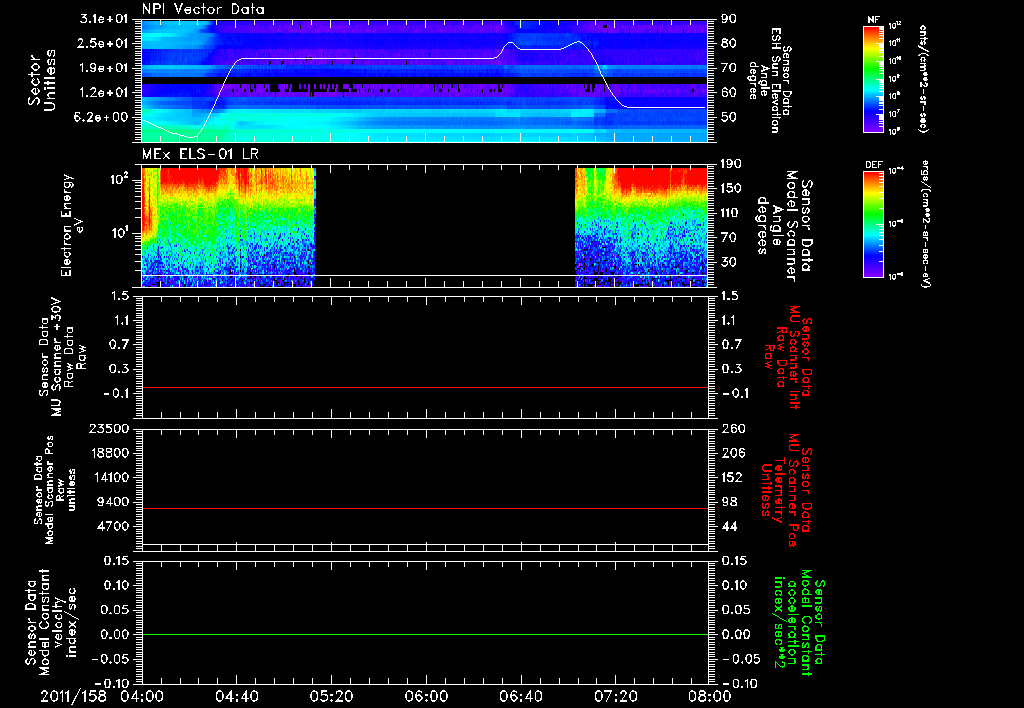This screenshot has height=708, width=1024.
Task: Click the "90" sun elevation tick
Action: [x=729, y=19]
